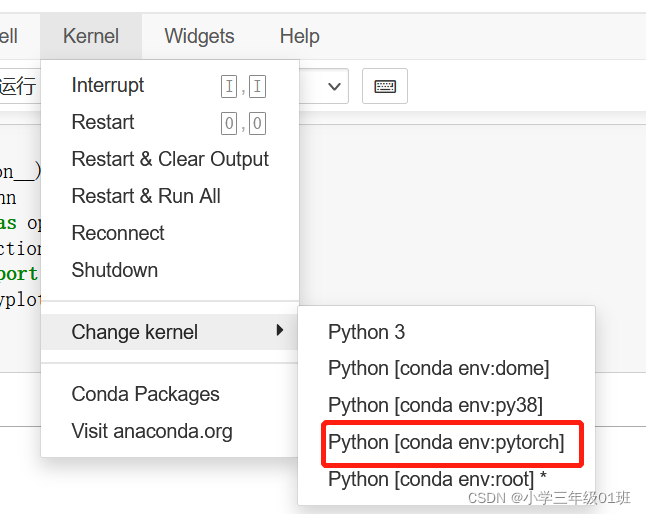This screenshot has width=646, height=514.
Task: Click the 运行 run button
Action: [18, 86]
